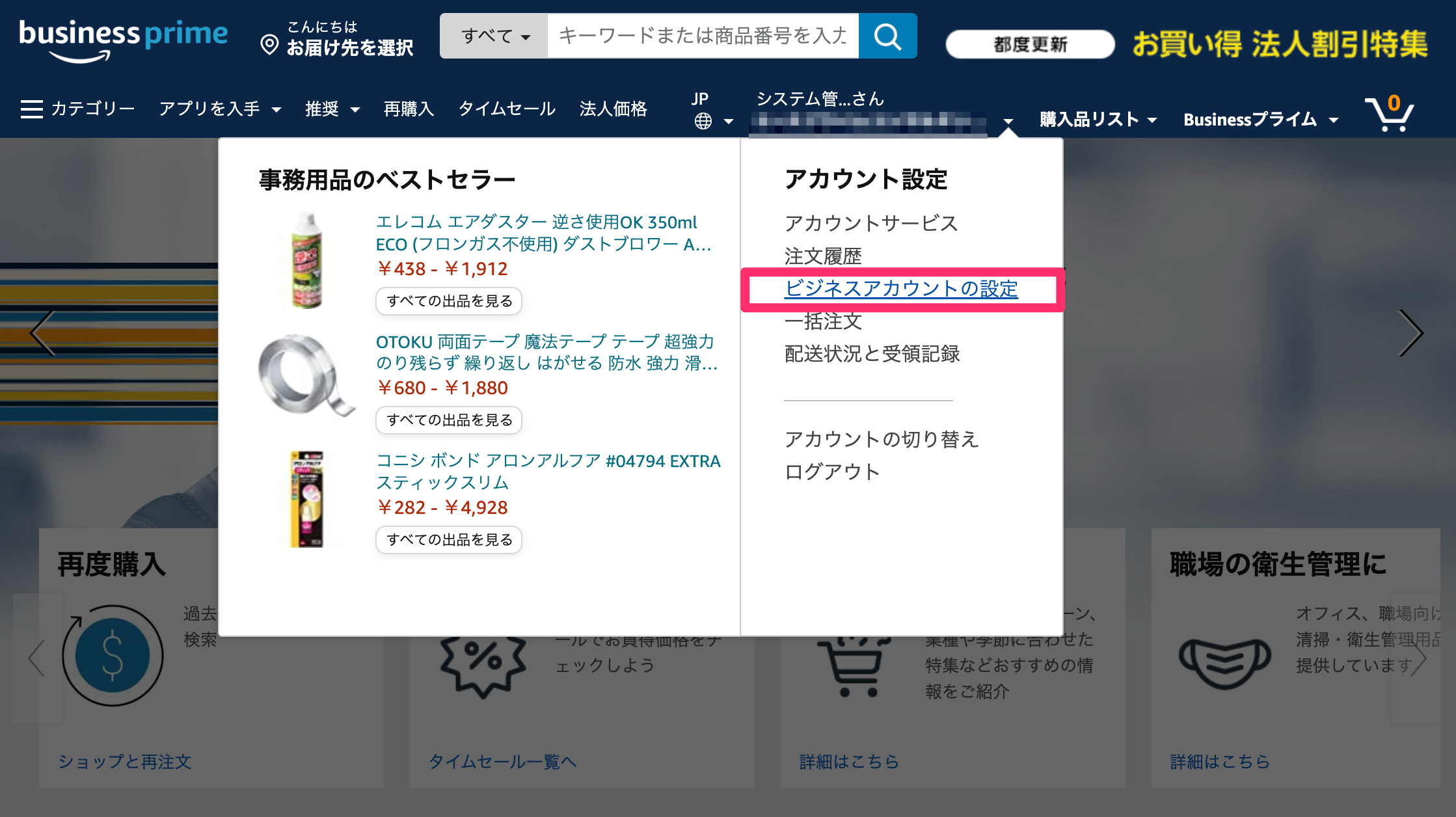The width and height of the screenshot is (1456, 817).
Task: Choose アカウントの切り替え option
Action: [882, 439]
